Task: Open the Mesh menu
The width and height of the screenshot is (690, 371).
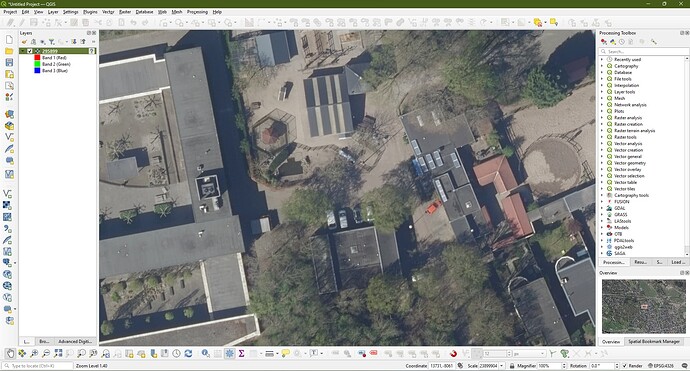Action: 176,12
